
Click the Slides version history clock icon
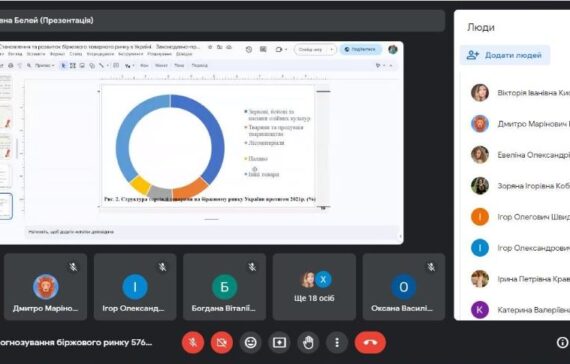[x=249, y=49]
